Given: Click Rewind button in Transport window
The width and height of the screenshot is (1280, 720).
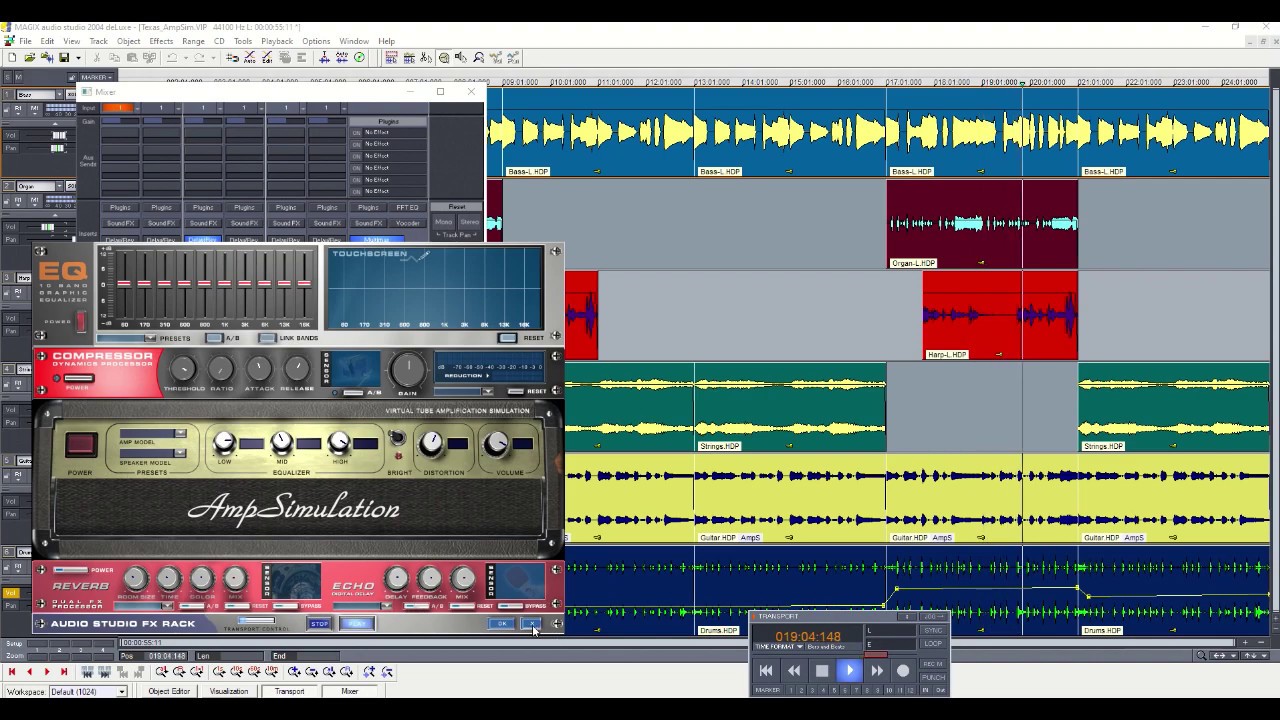Looking at the screenshot, I should pyautogui.click(x=794, y=670).
